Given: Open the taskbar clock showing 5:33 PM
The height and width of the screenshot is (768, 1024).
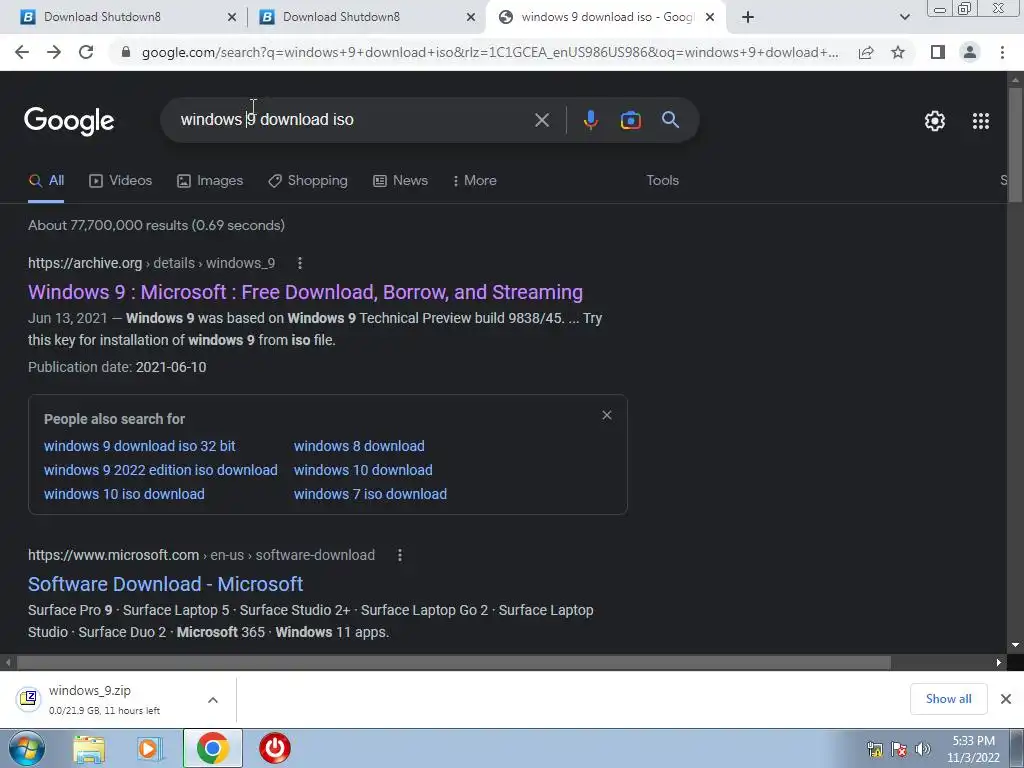Looking at the screenshot, I should tap(973, 749).
